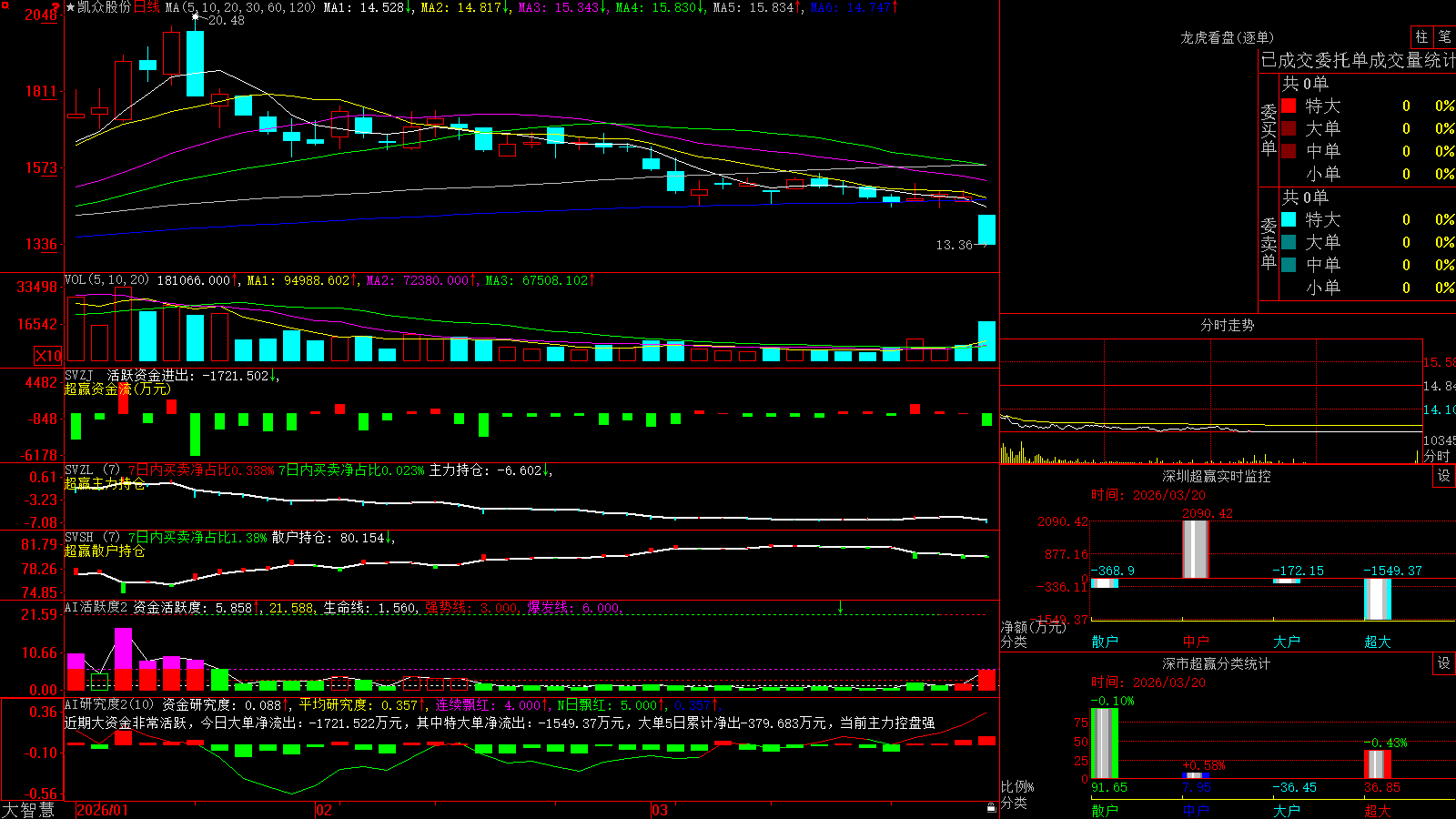
Task: Click the red 特大 buy-order color swatch
Action: pos(1289,106)
